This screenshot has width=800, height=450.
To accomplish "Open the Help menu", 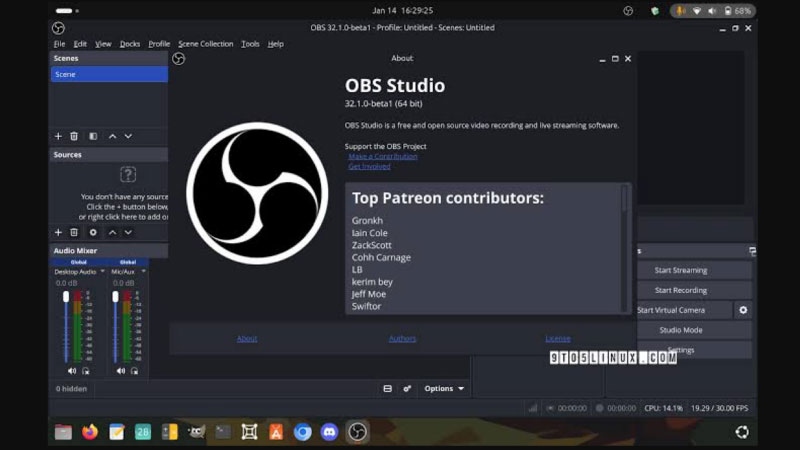I will pyautogui.click(x=276, y=44).
